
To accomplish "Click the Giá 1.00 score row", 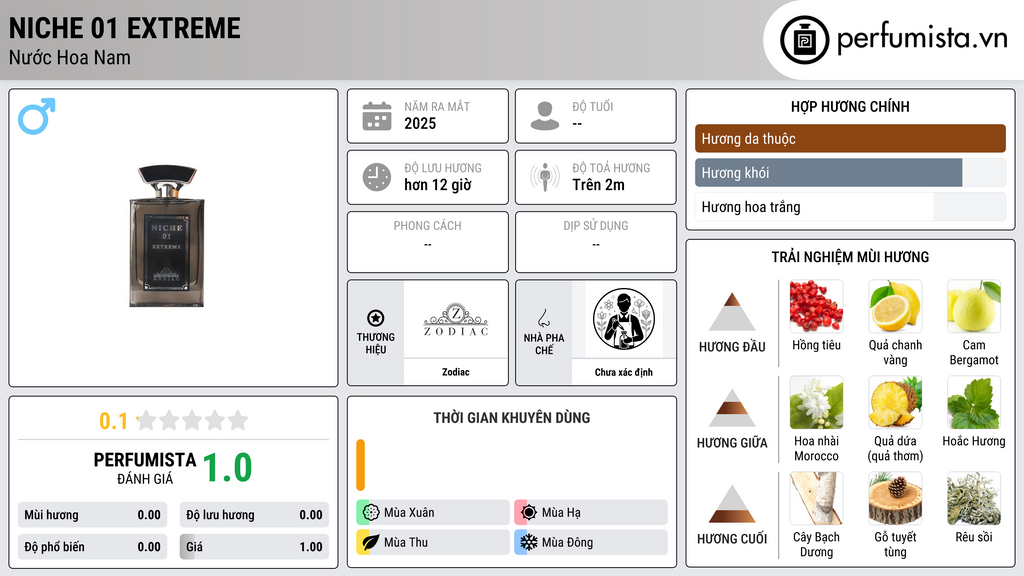I will [x=254, y=547].
